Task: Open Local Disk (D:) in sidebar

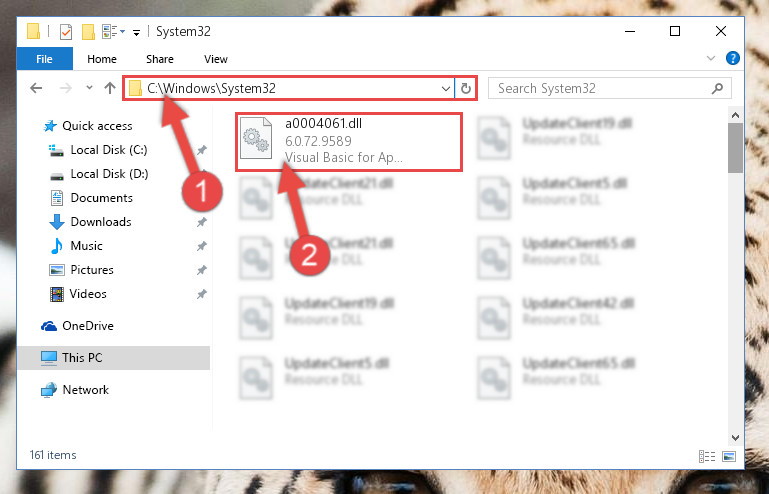Action: [x=109, y=174]
